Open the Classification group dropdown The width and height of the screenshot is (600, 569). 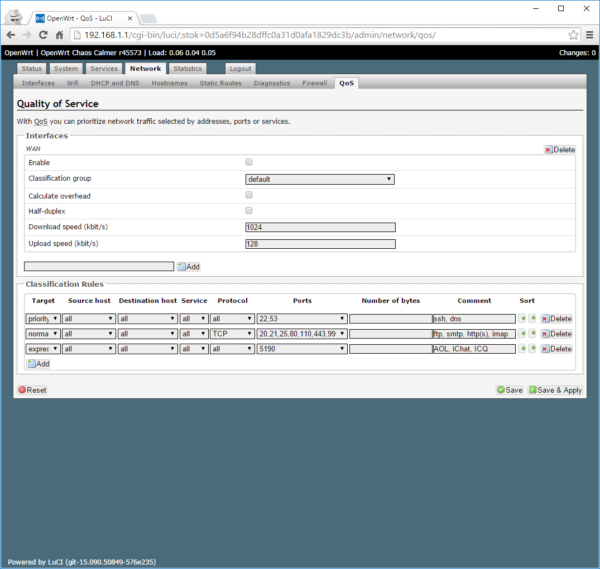[320, 179]
